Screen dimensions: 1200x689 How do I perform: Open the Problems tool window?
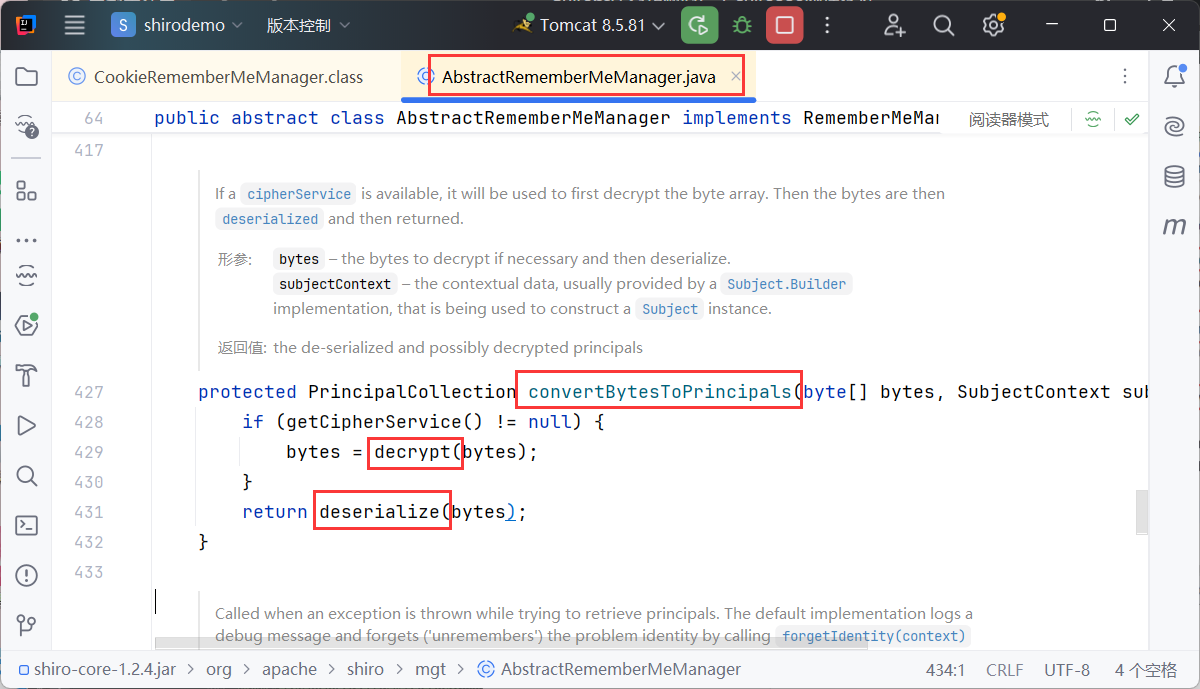pyautogui.click(x=26, y=575)
